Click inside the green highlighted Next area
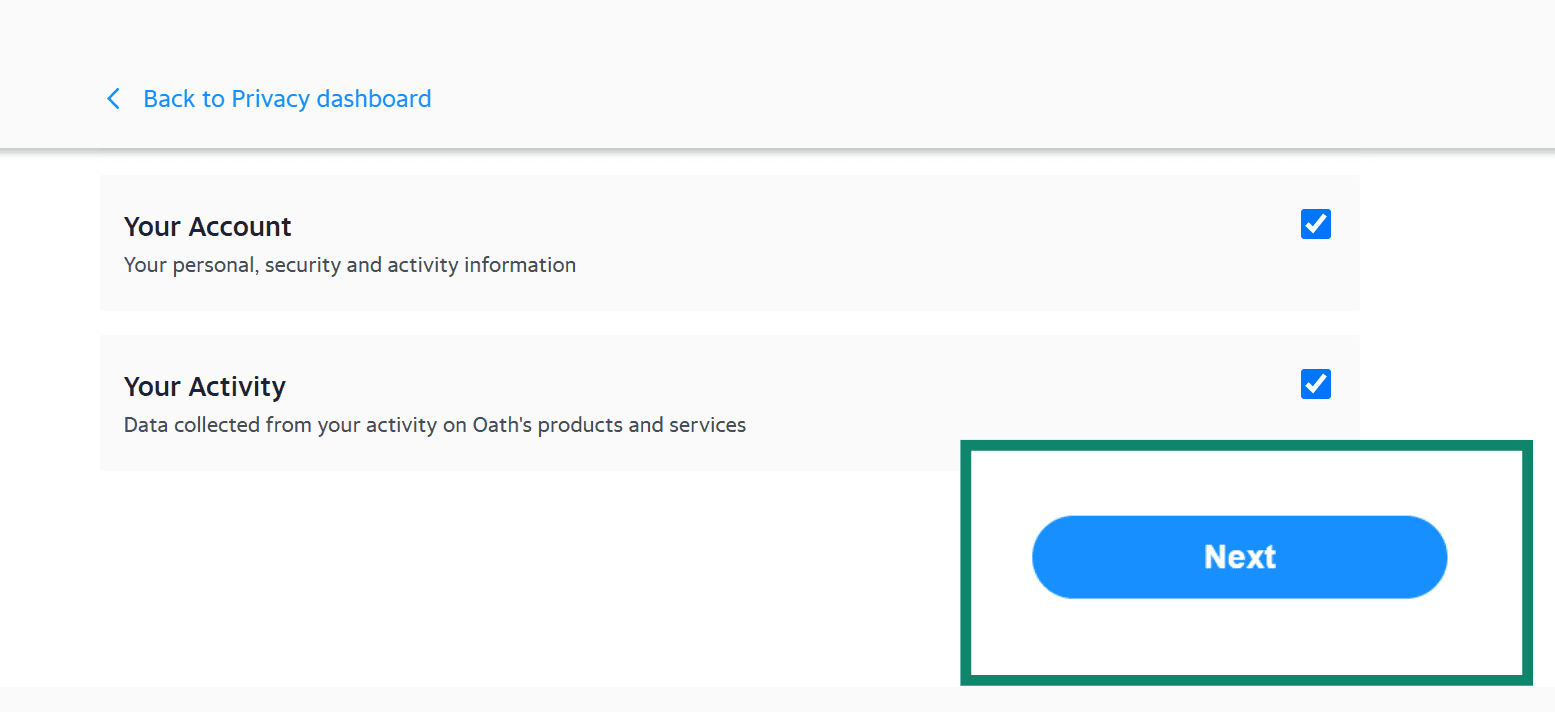 tap(1239, 557)
